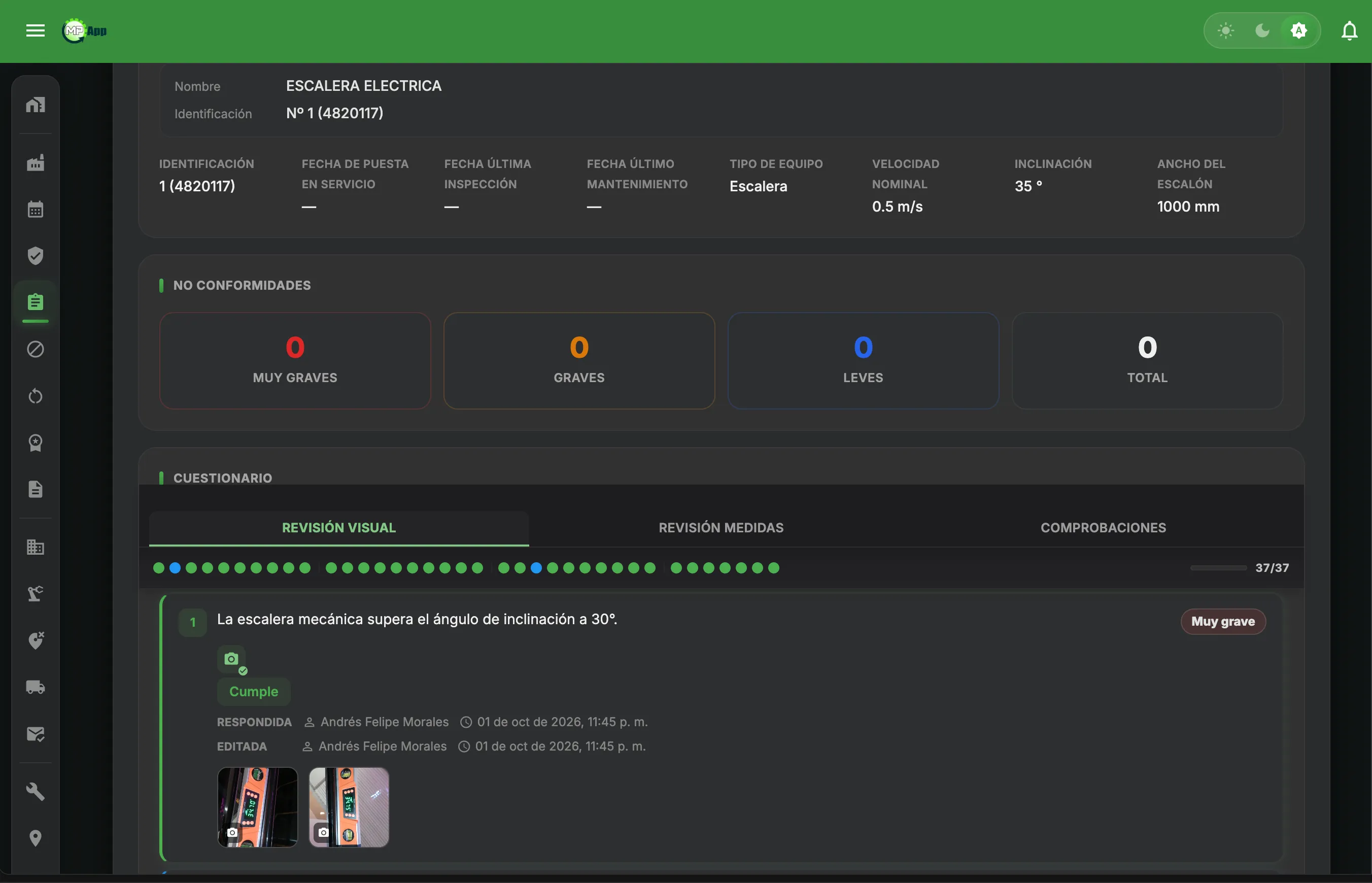Open notifications bell
This screenshot has width=1372, height=883.
pos(1350,31)
